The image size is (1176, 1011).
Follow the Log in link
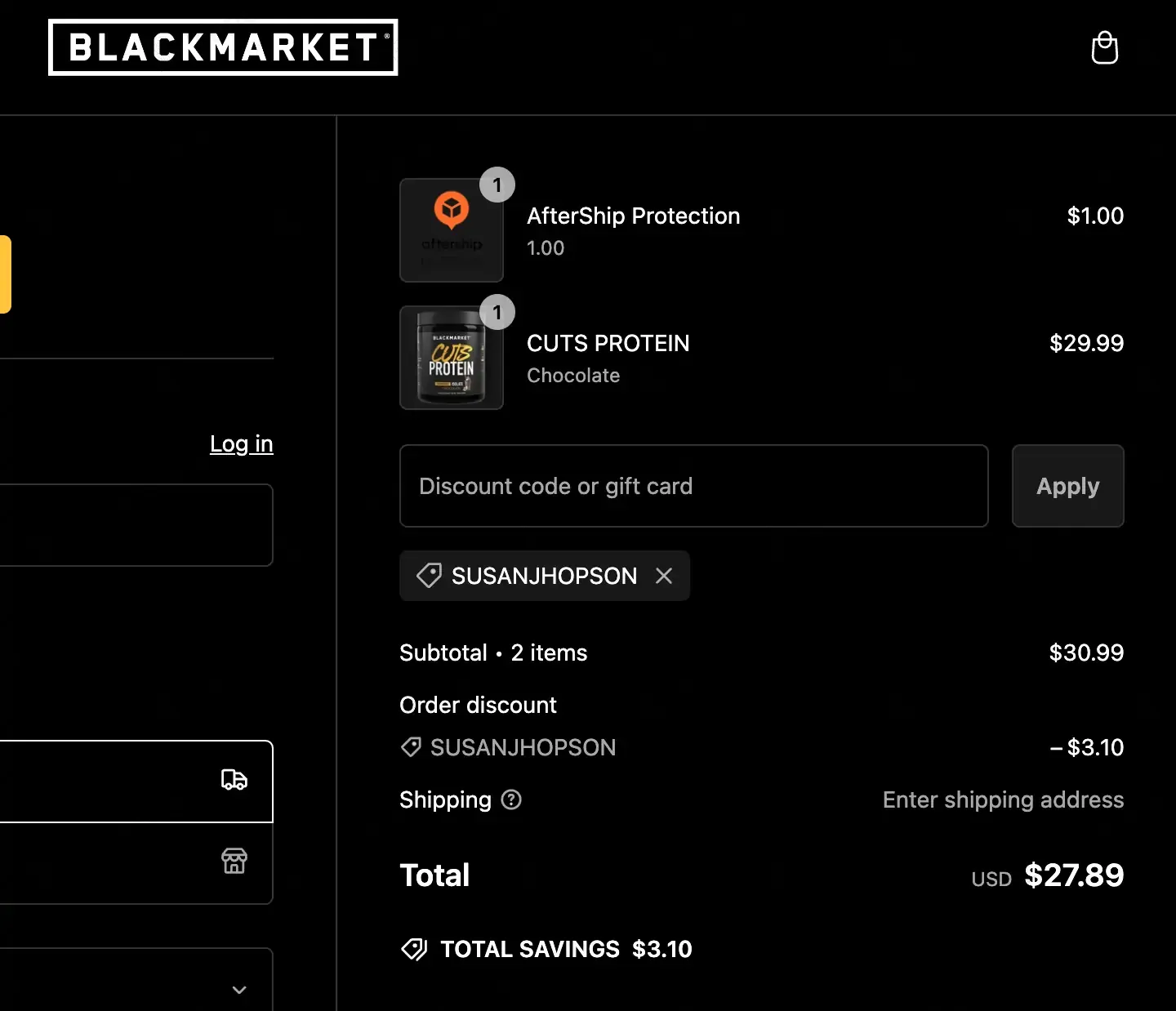[241, 443]
